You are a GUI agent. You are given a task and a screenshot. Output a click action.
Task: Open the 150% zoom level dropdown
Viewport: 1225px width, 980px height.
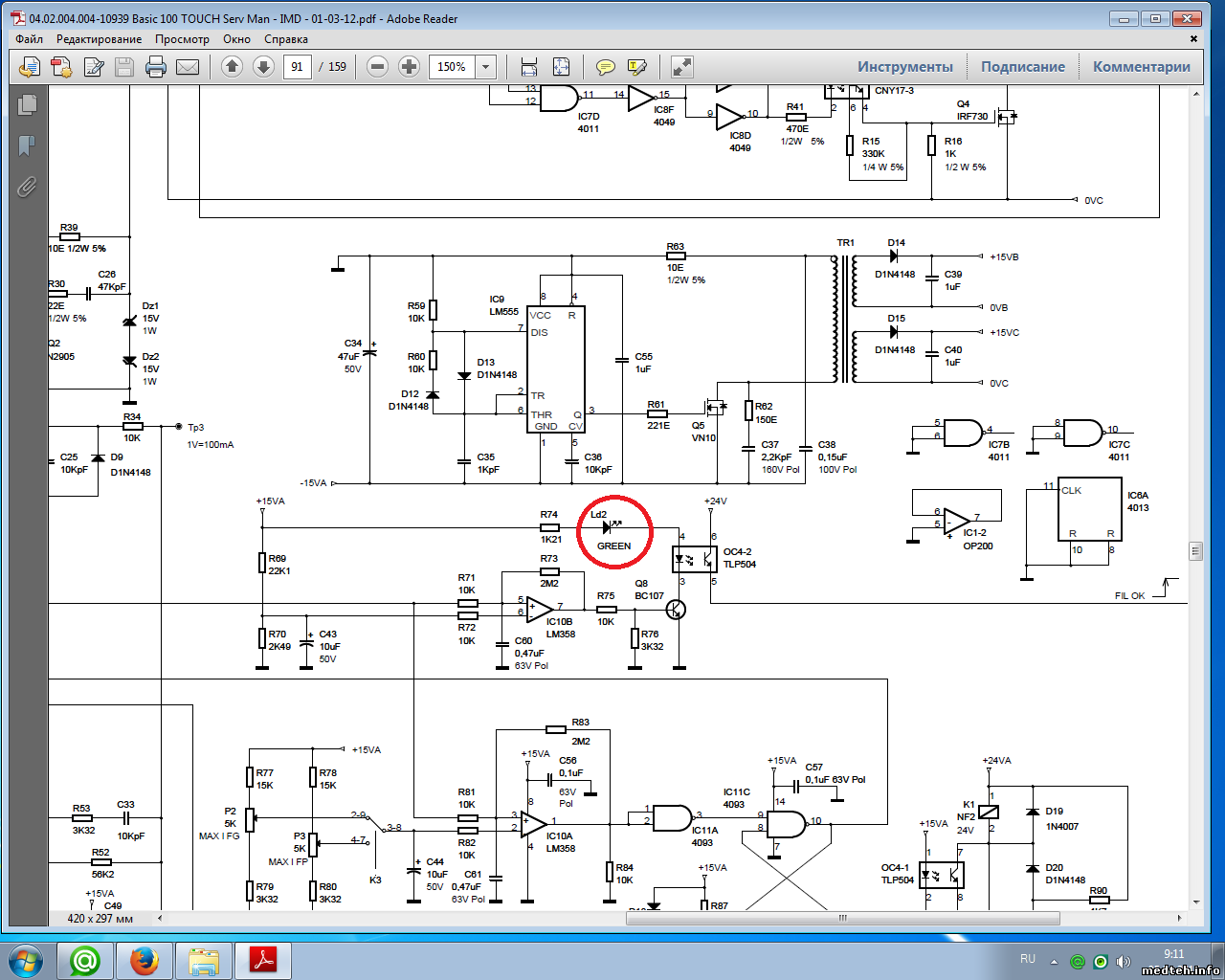tap(486, 67)
